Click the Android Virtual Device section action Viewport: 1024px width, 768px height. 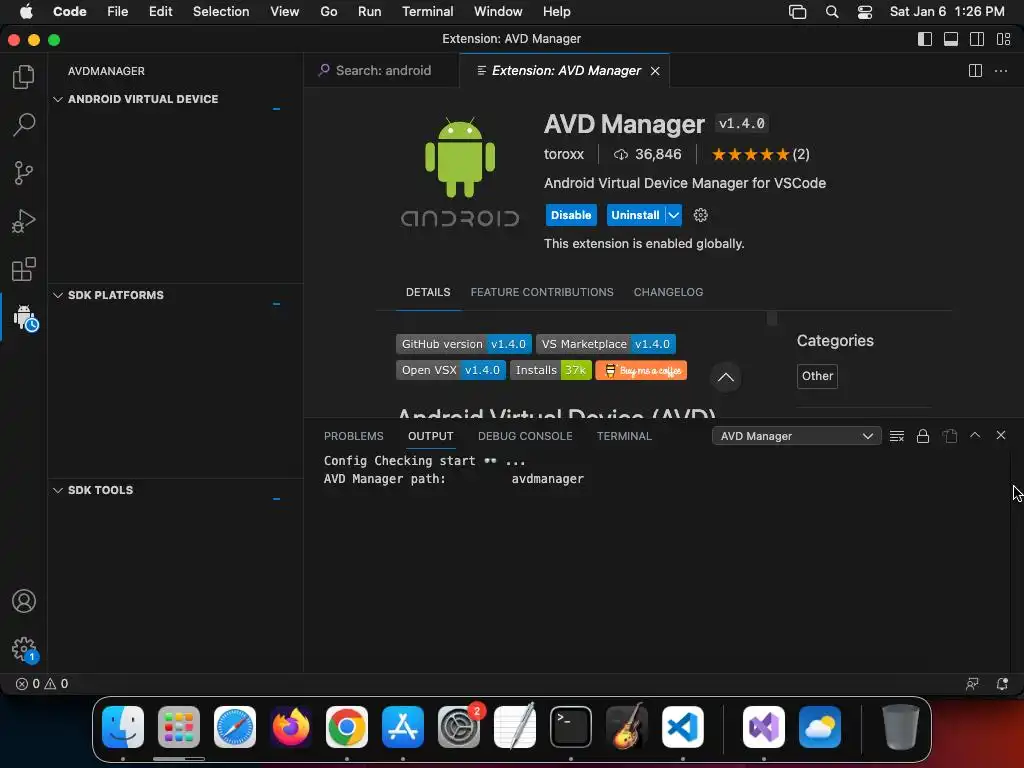coord(276,108)
